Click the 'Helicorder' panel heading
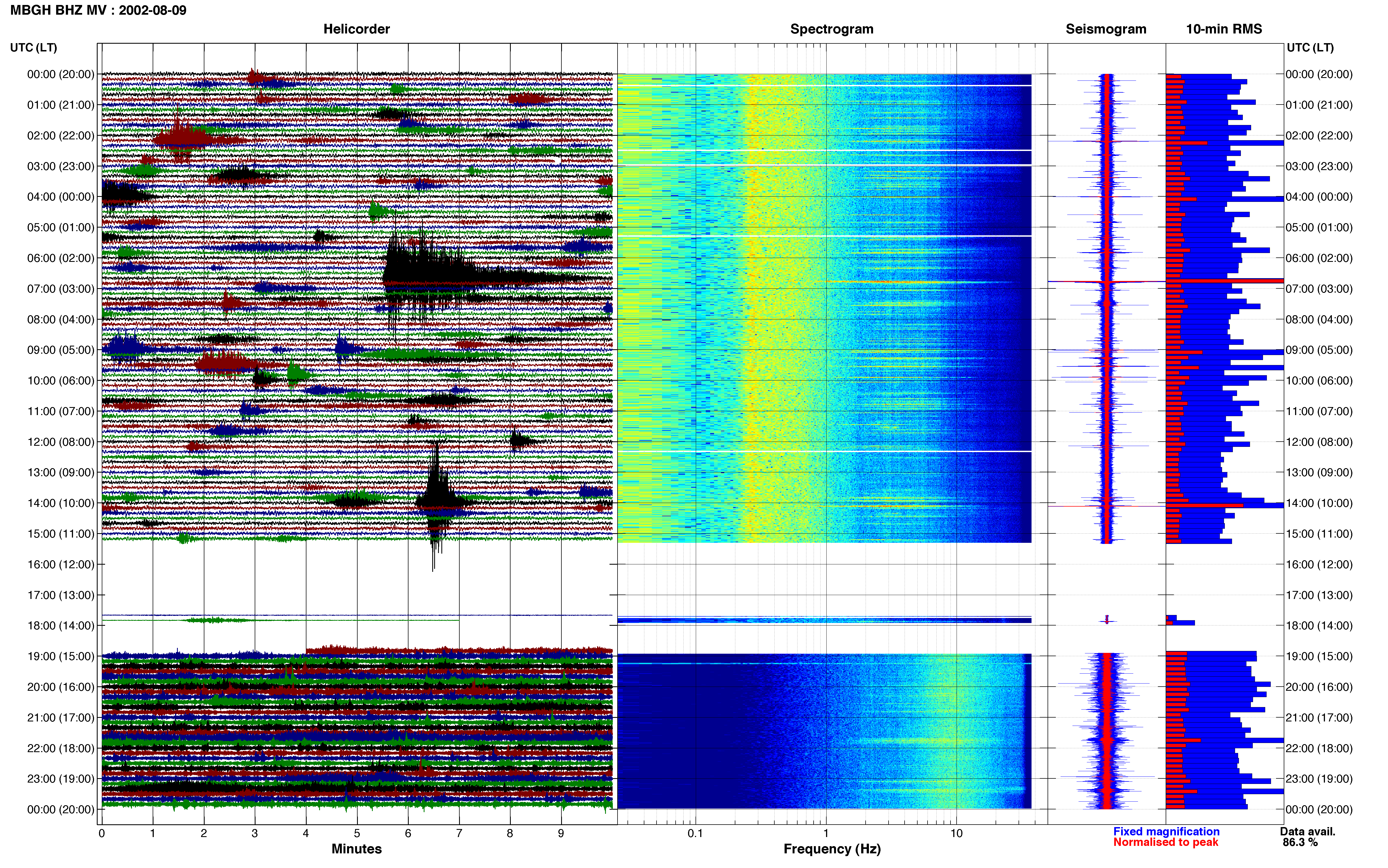 tap(356, 29)
